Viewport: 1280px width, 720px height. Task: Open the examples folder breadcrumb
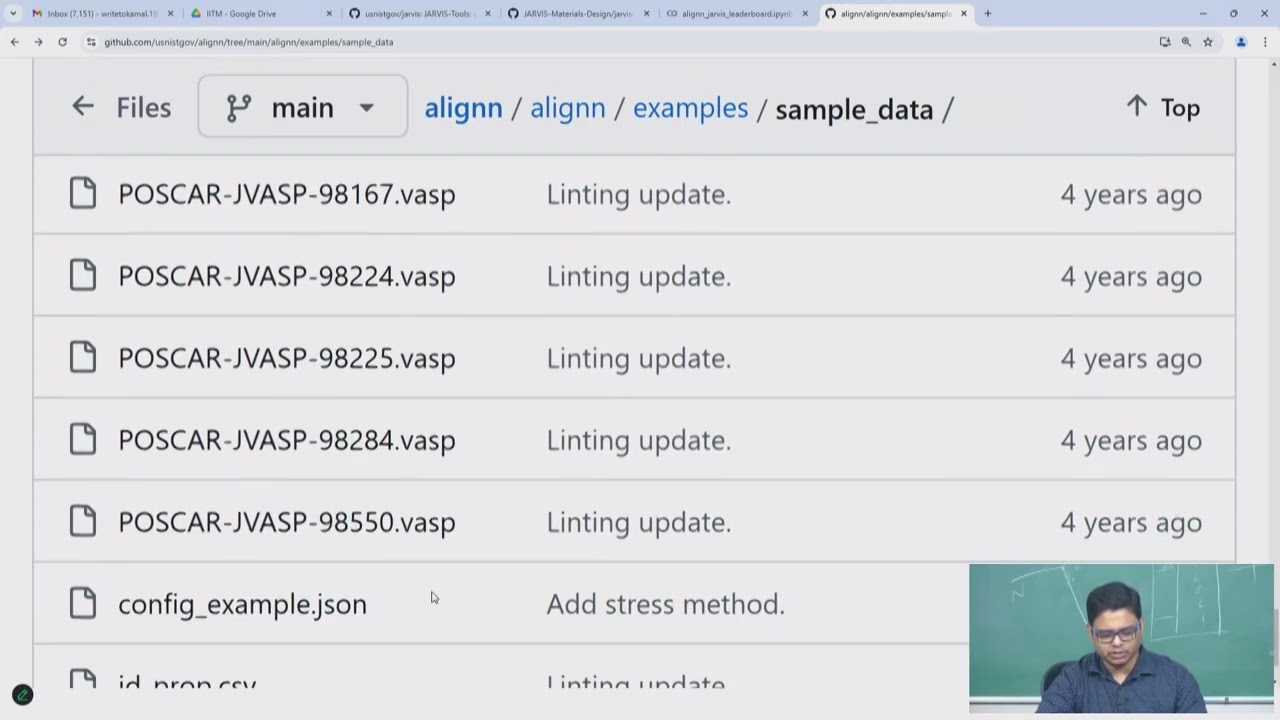tap(690, 108)
